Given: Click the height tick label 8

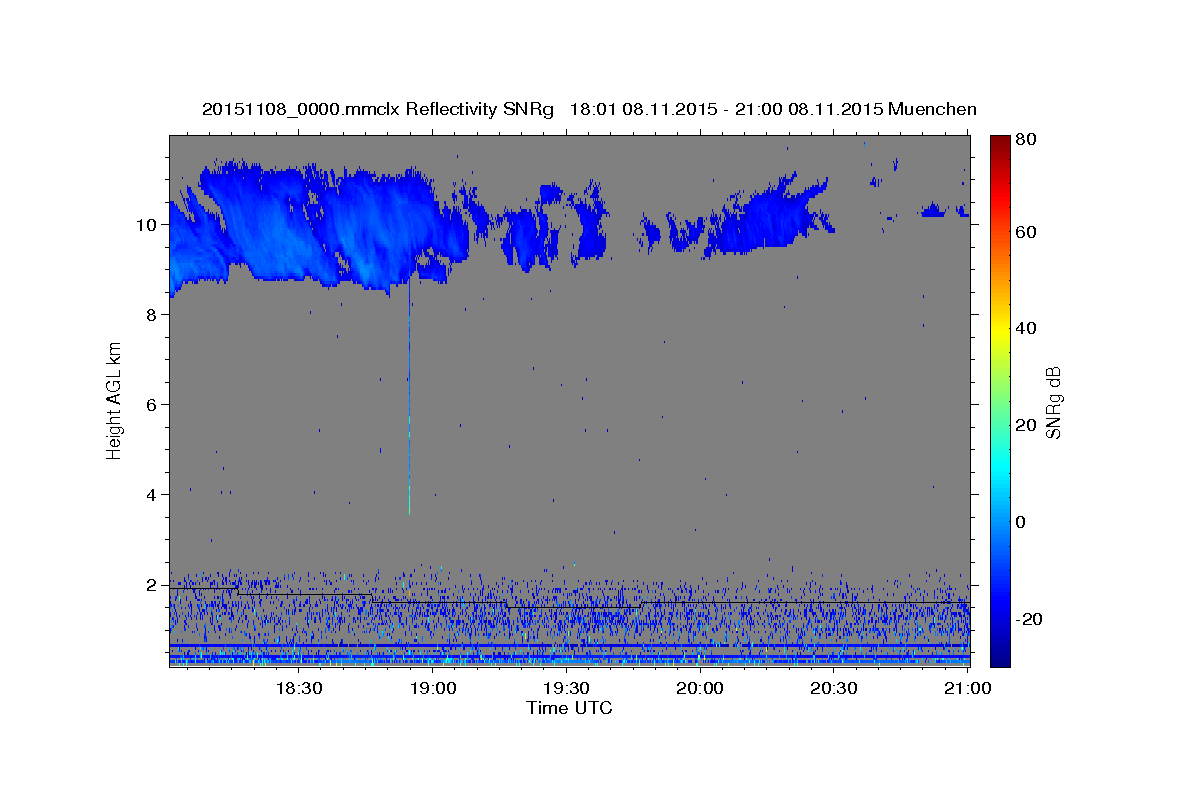Looking at the screenshot, I should point(153,314).
